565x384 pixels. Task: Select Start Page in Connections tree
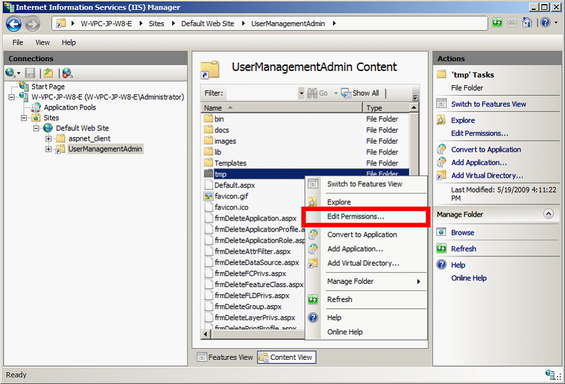(x=48, y=86)
